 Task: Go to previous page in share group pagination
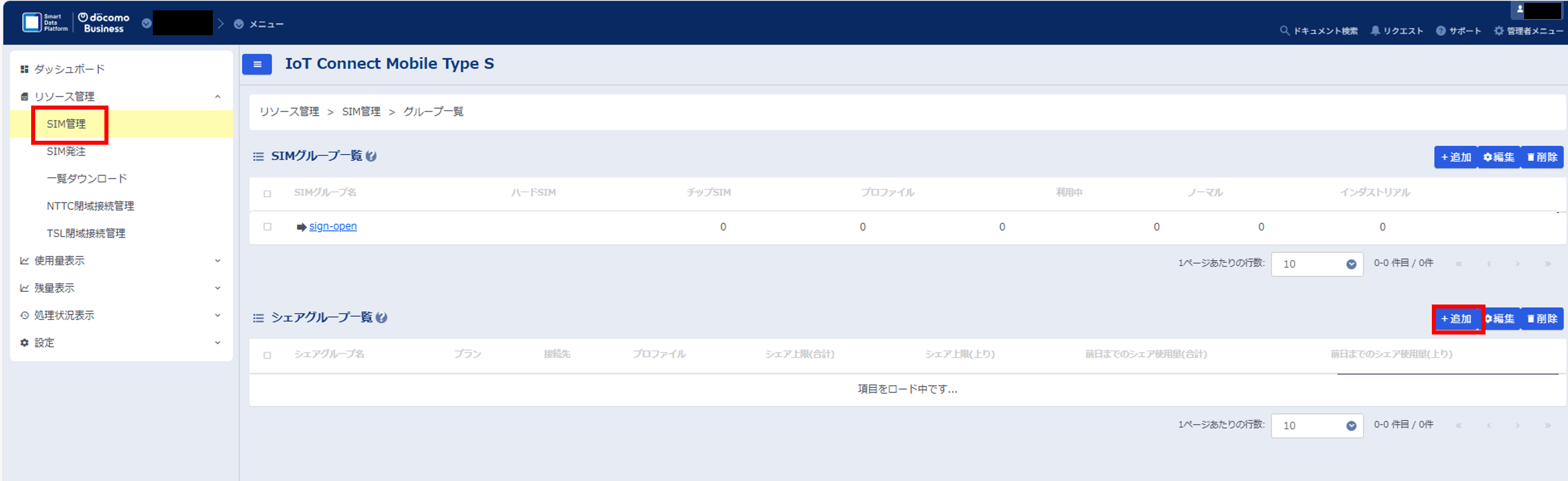tap(1489, 425)
